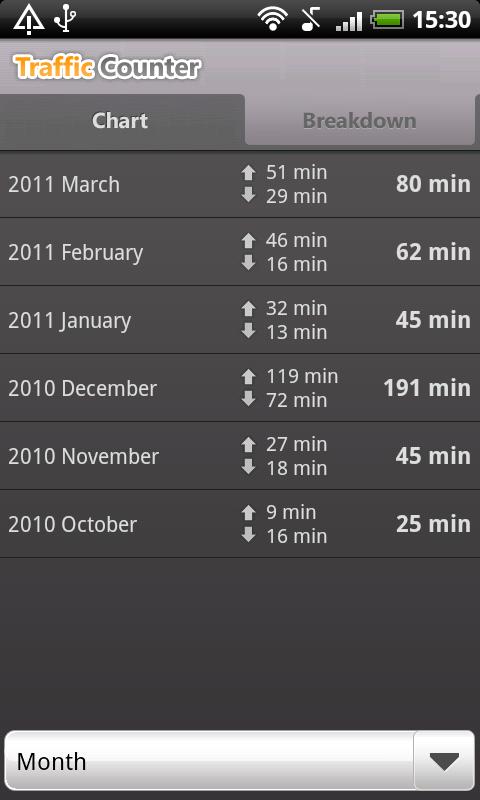The height and width of the screenshot is (800, 480).
Task: Select the 2011 February entry
Action: pyautogui.click(x=240, y=252)
